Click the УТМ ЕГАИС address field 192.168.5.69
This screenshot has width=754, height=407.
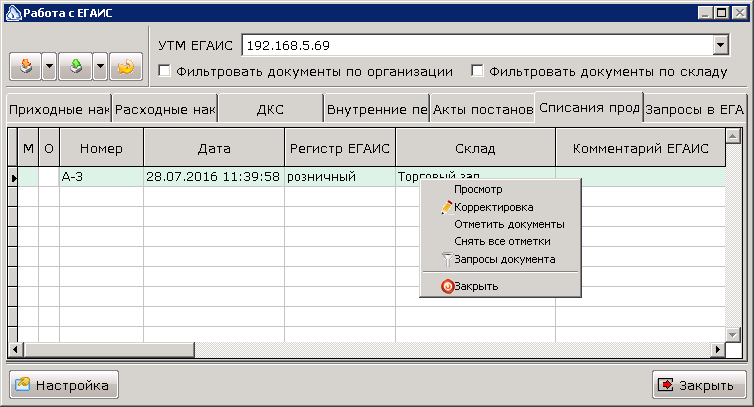pyautogui.click(x=477, y=46)
